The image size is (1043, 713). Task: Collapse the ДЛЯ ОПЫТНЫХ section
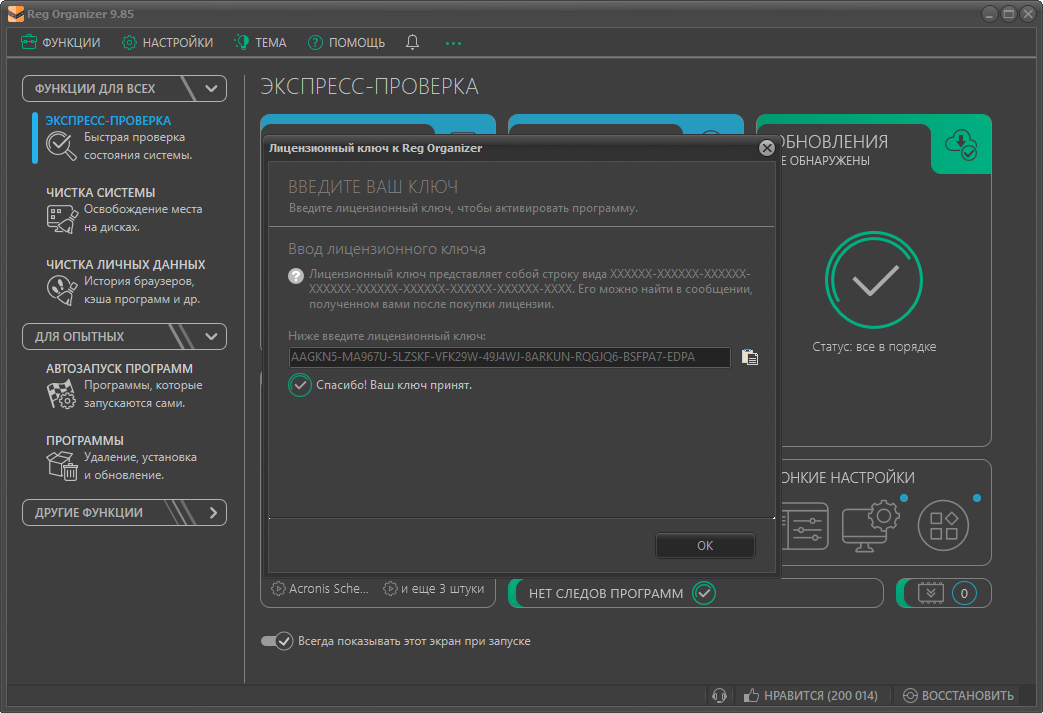click(210, 336)
